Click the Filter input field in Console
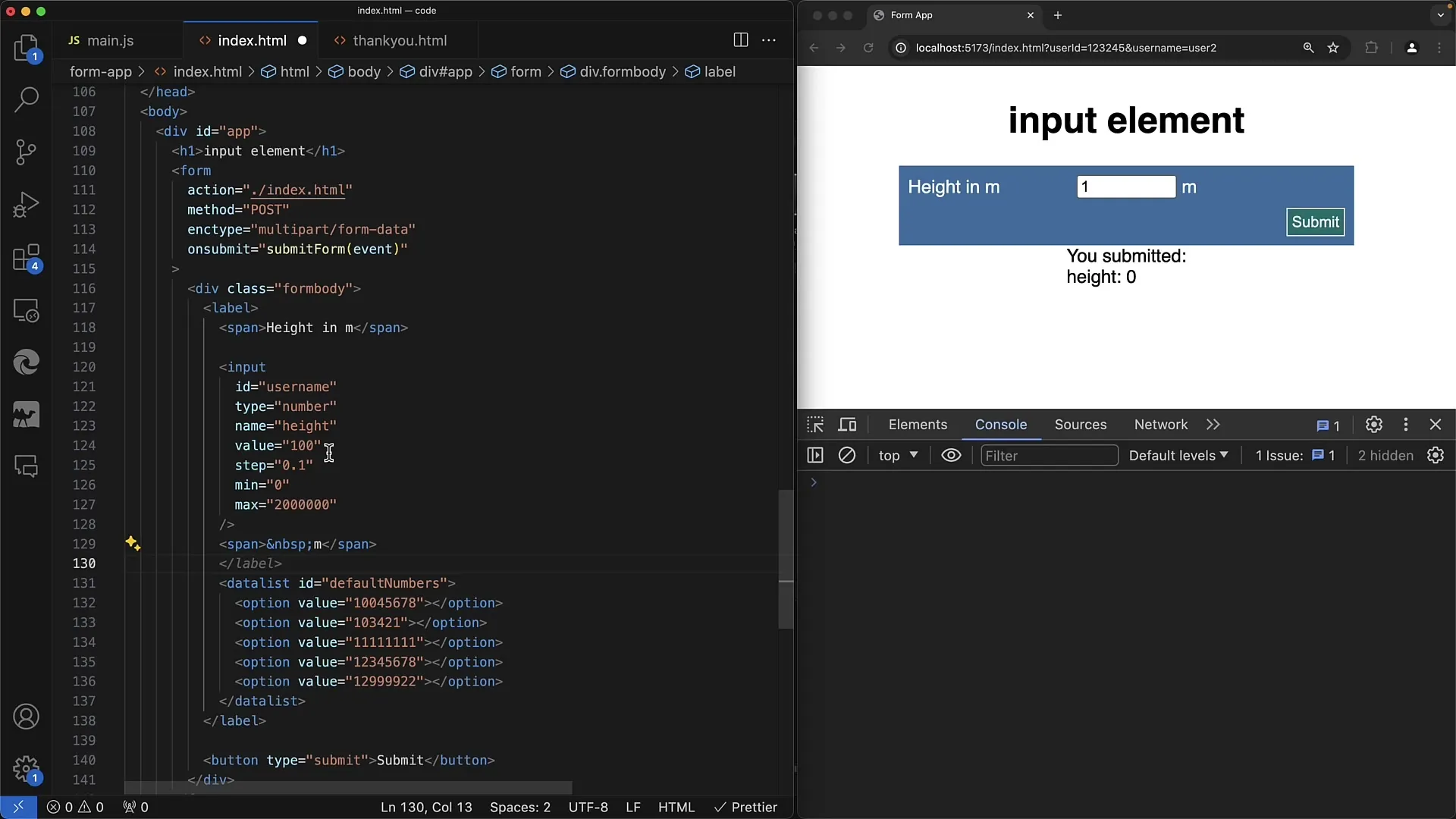 [x=1048, y=455]
